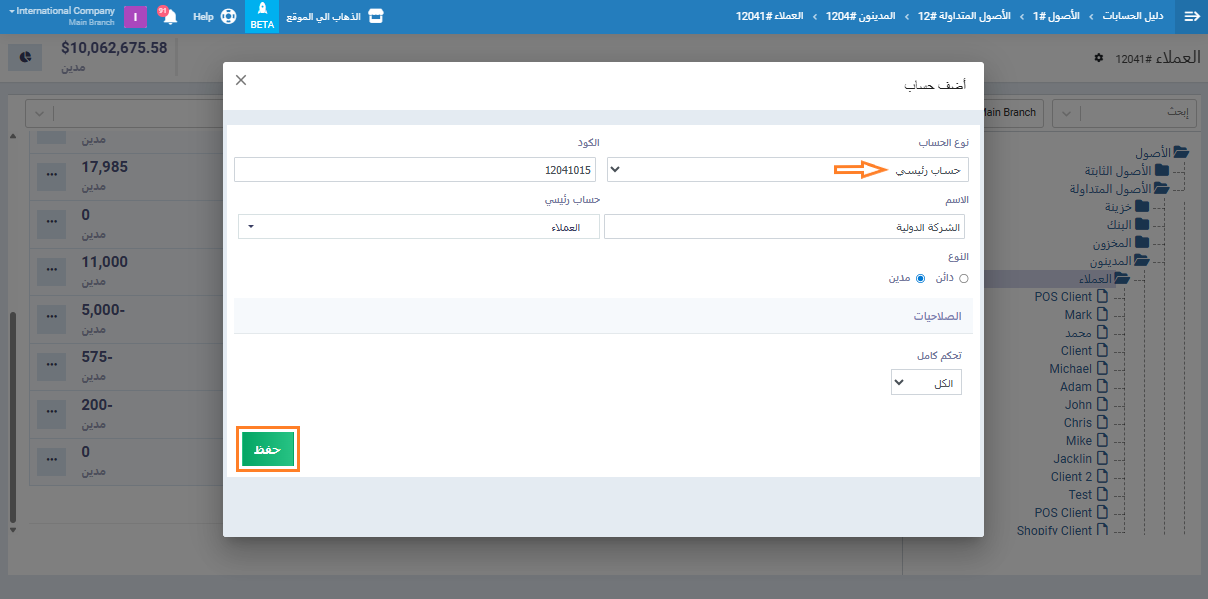Click the BETA rocket icon
Viewport: 1208px width, 599px height.
(x=262, y=16)
